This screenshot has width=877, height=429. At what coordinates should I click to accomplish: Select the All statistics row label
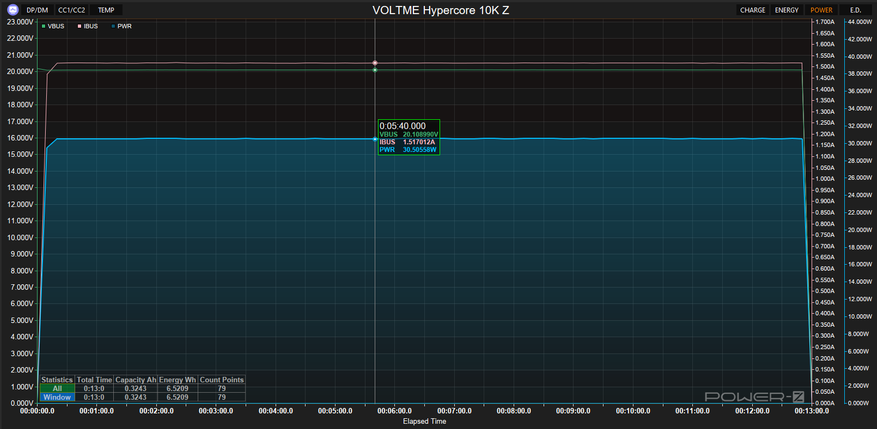pyautogui.click(x=57, y=388)
